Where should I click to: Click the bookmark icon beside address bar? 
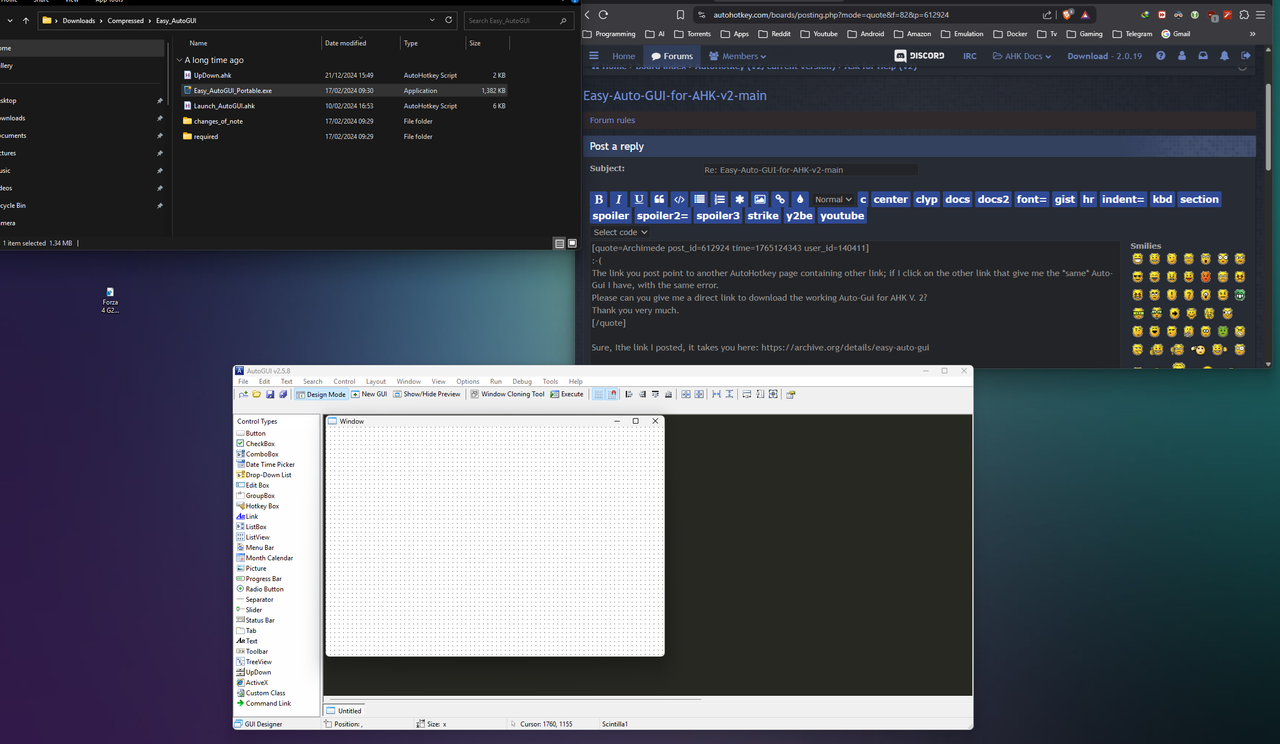pos(680,15)
